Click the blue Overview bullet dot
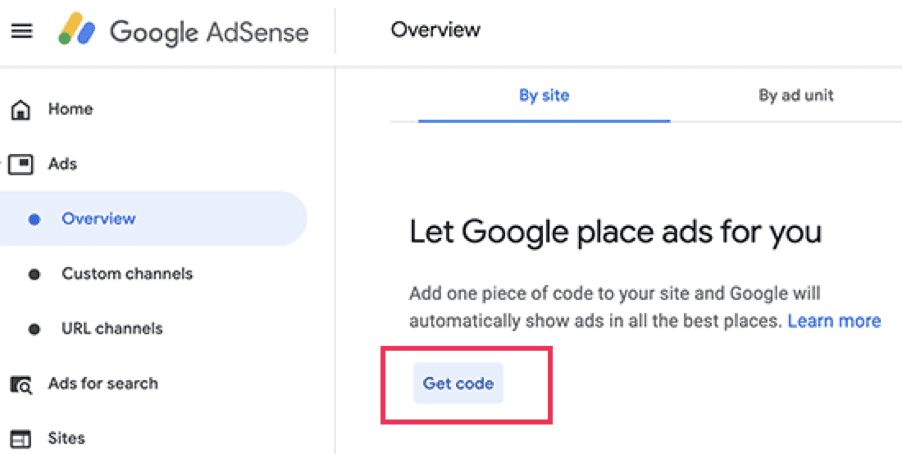902x454 pixels. [x=35, y=219]
